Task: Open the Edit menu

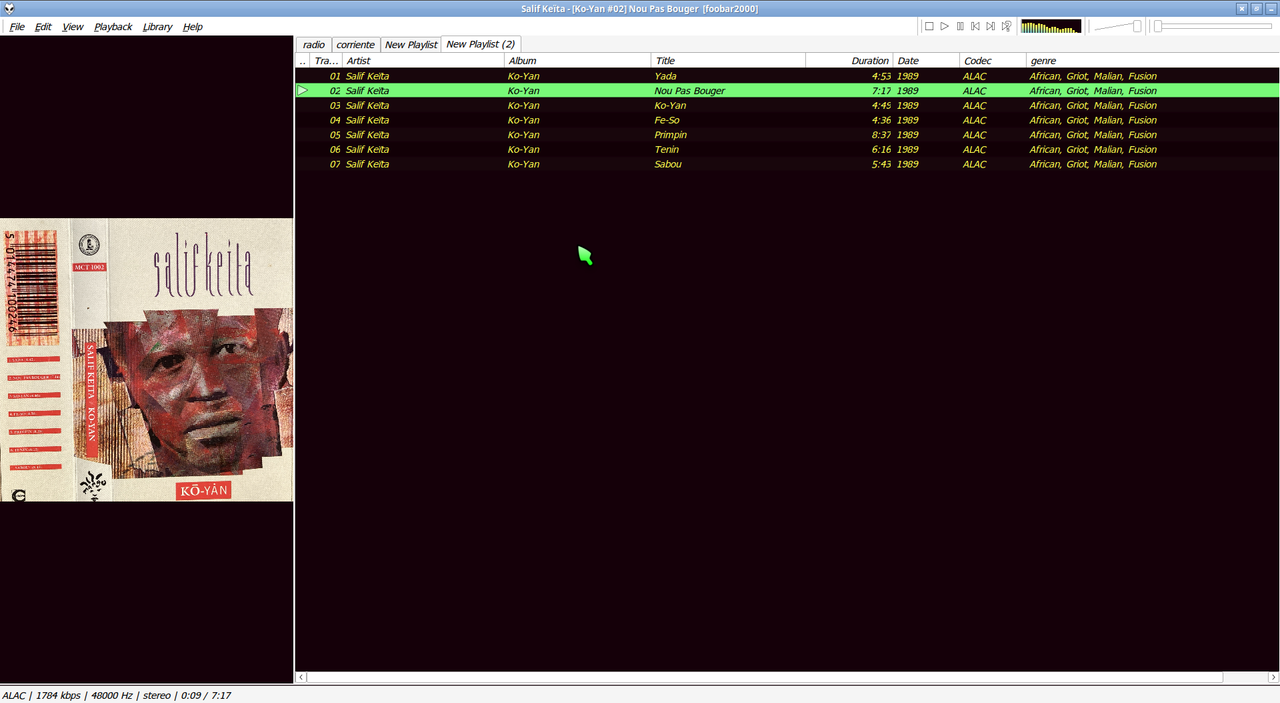Action: tap(43, 27)
